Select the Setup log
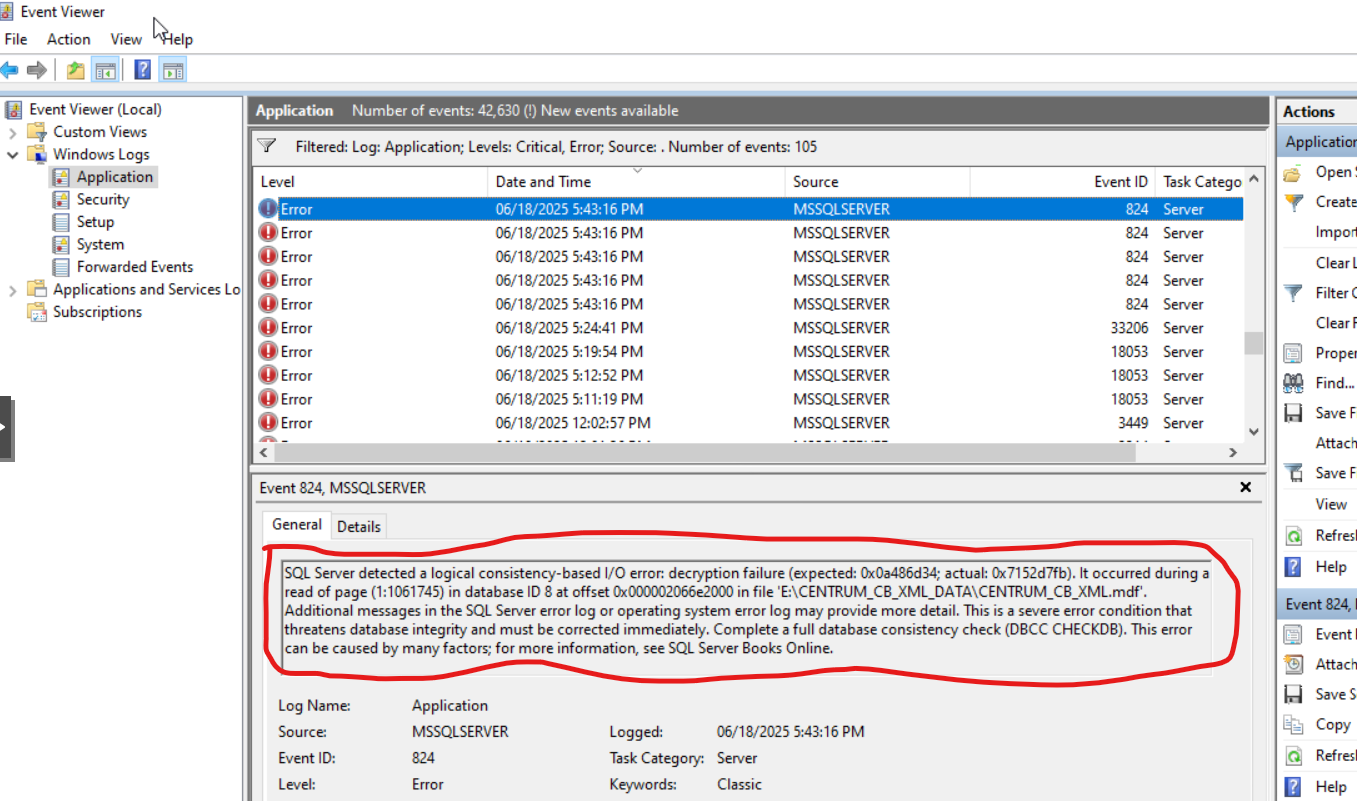The height and width of the screenshot is (801, 1357). tap(95, 222)
